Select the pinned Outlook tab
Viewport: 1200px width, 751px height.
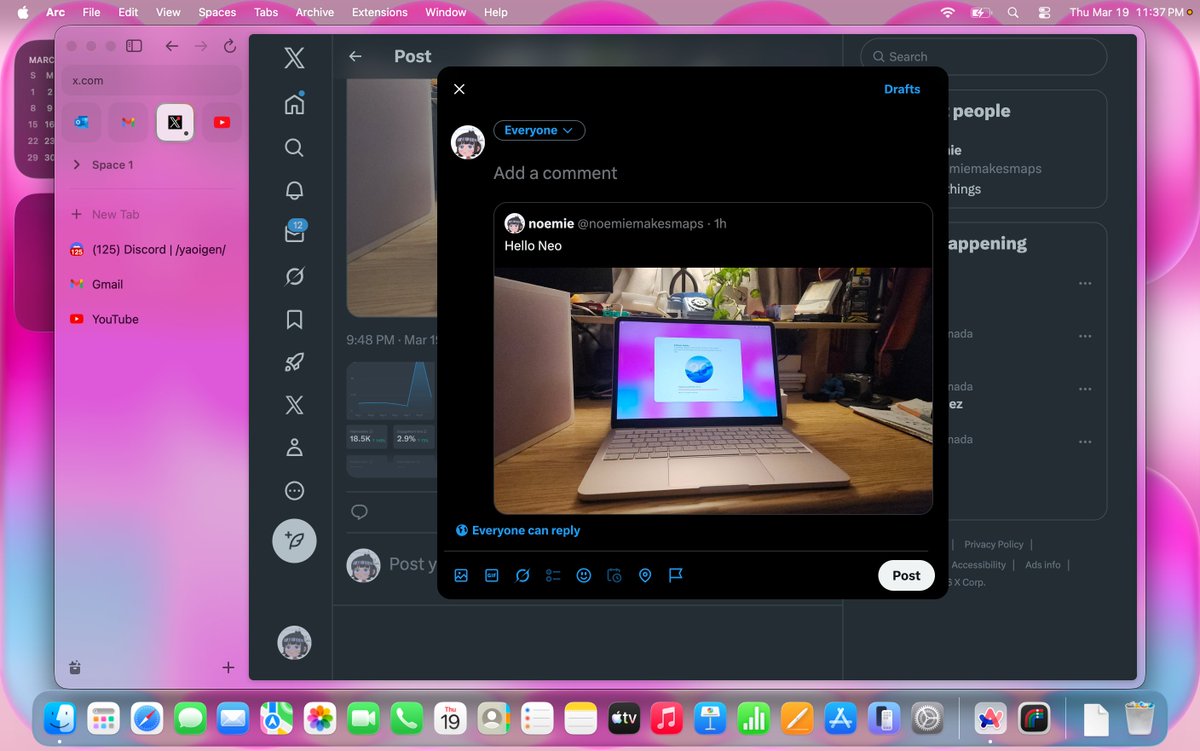coord(81,122)
